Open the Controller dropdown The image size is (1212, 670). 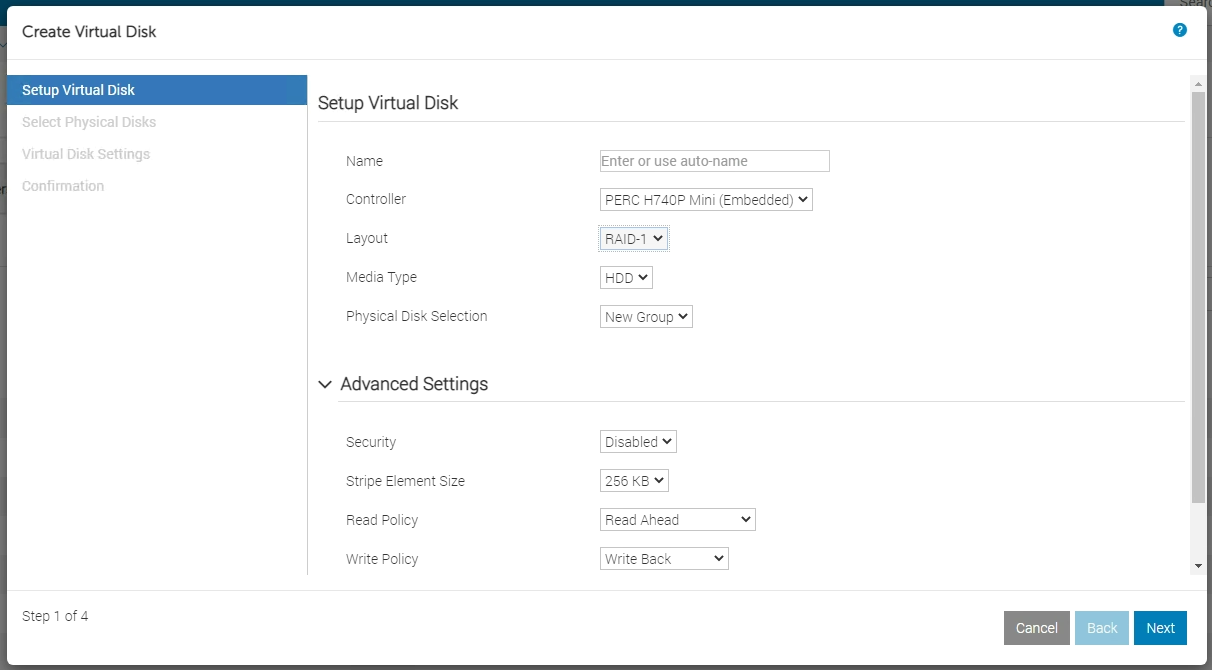tap(706, 199)
